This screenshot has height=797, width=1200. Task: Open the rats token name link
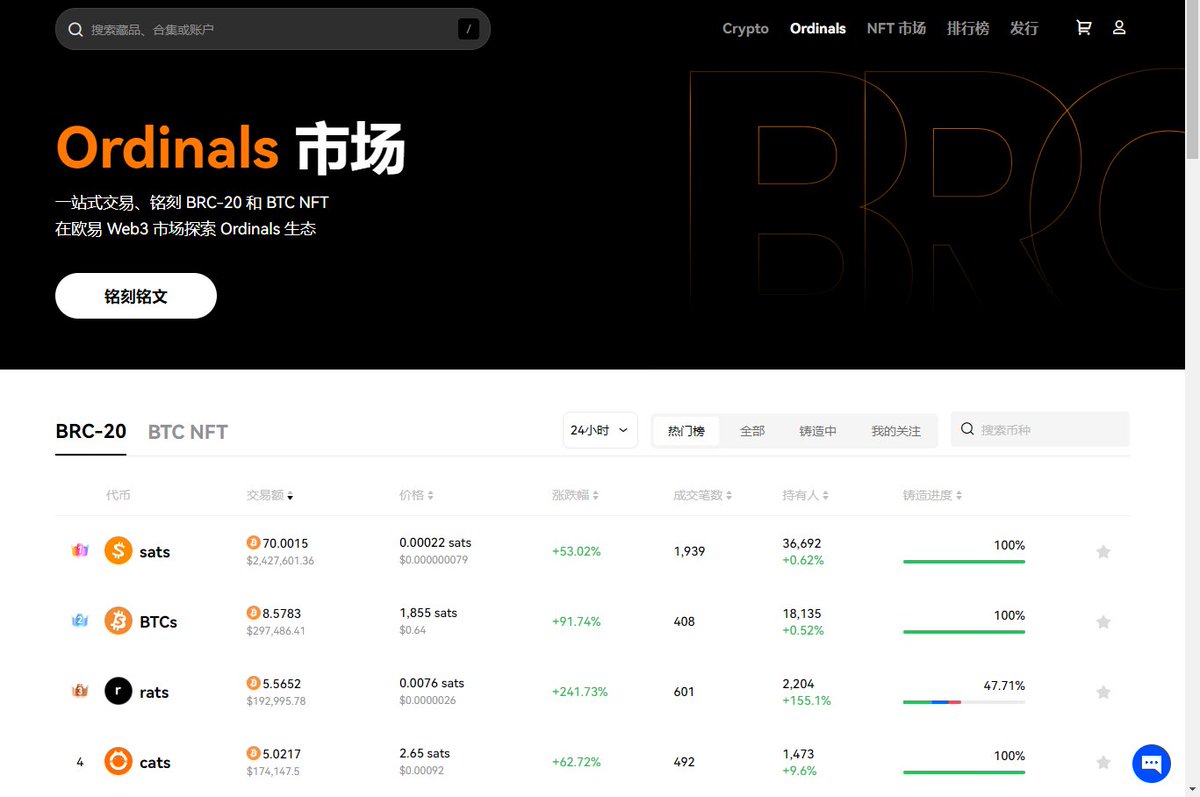[154, 692]
